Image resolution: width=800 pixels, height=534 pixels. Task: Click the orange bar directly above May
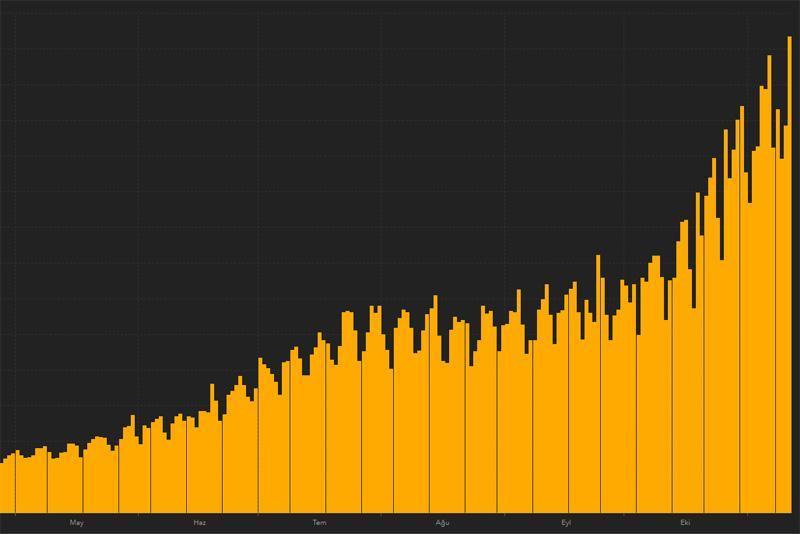click(x=76, y=480)
